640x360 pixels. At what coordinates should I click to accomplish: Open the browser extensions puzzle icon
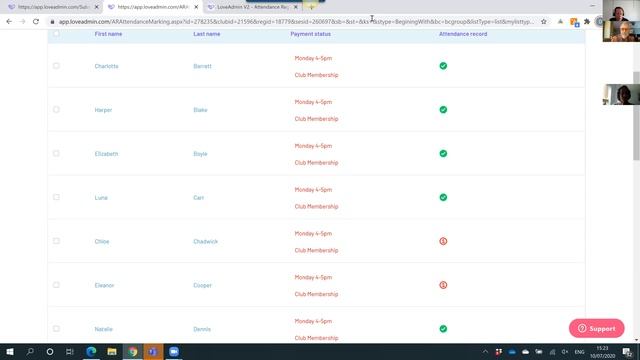point(587,22)
